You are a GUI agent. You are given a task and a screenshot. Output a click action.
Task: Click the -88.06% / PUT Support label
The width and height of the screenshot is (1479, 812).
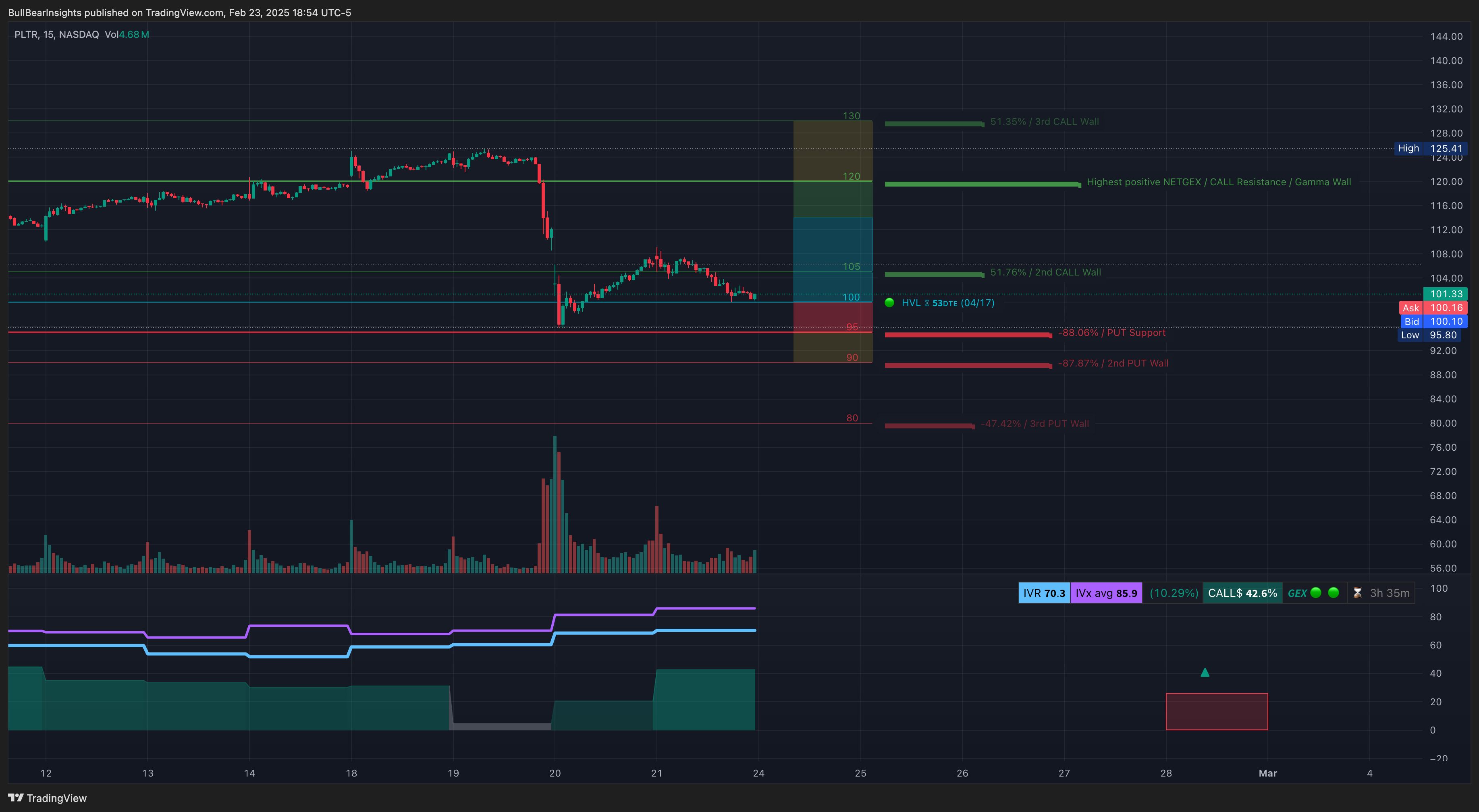1111,333
